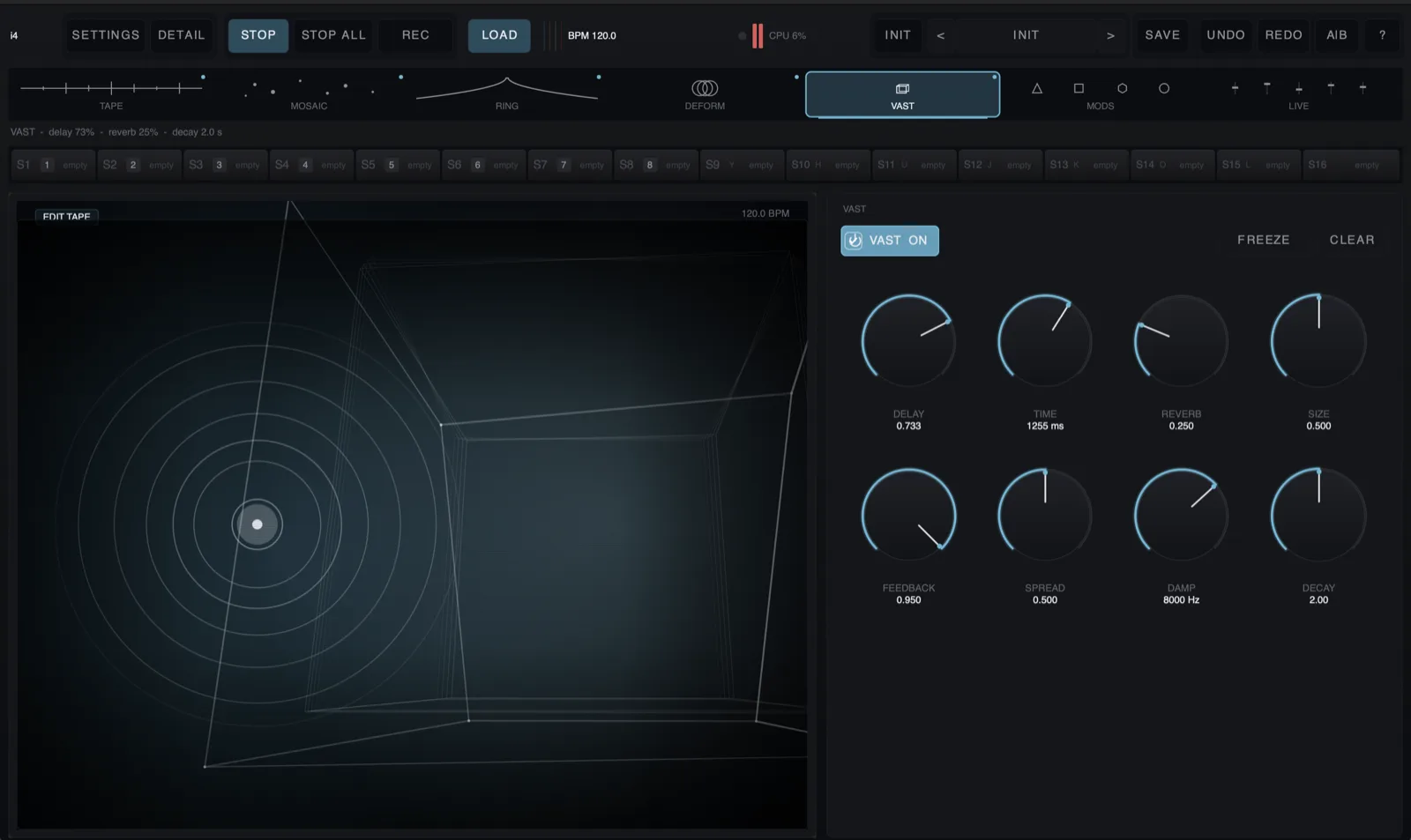Click the DECAY knob
The height and width of the screenshot is (840, 1411).
click(1318, 515)
